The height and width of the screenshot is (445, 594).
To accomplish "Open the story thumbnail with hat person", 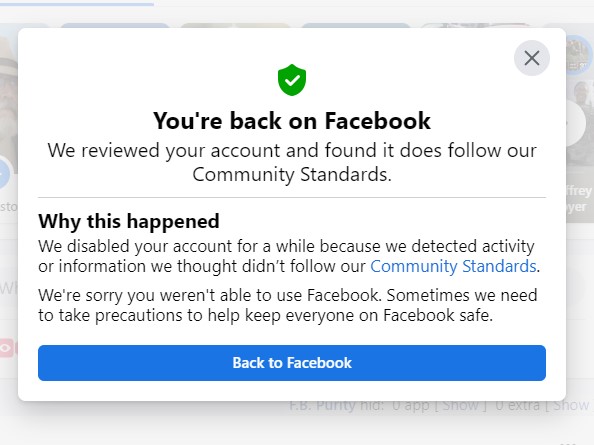I will [x=9, y=98].
